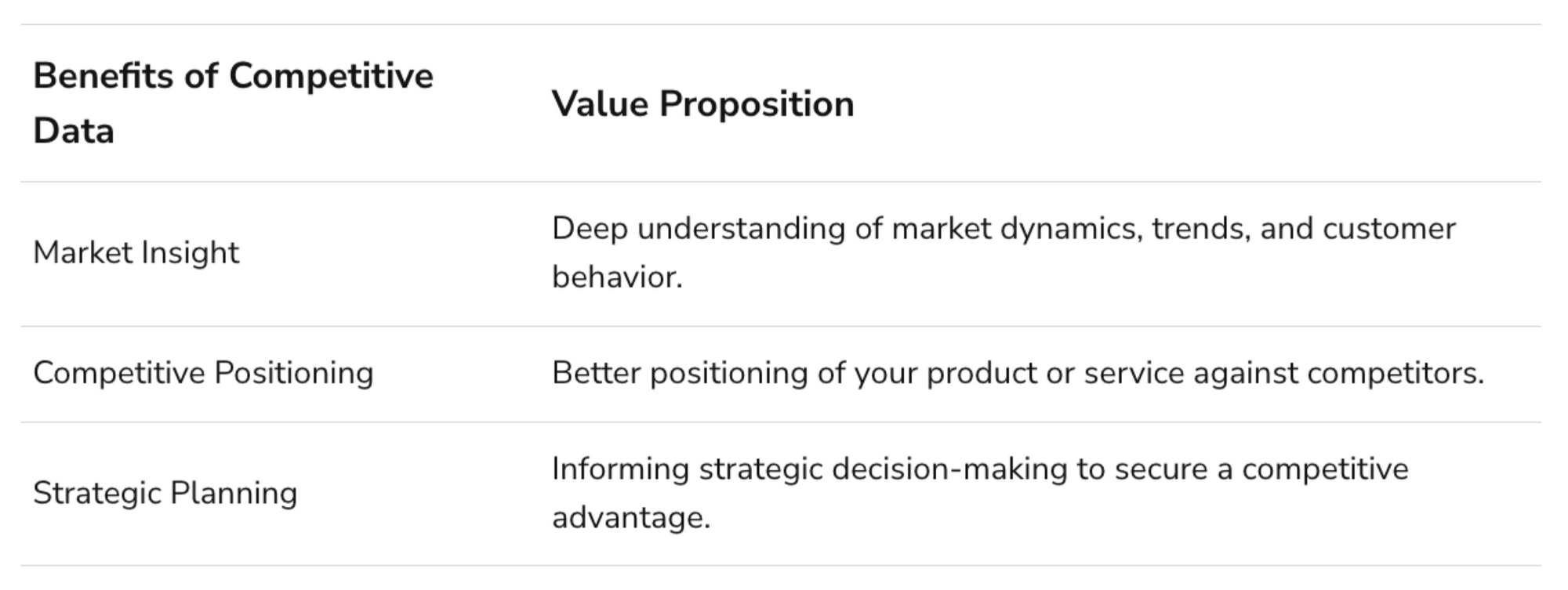Click the word 'Deep' in first row
Image resolution: width=1568 pixels, height=590 pixels.
pos(590,230)
